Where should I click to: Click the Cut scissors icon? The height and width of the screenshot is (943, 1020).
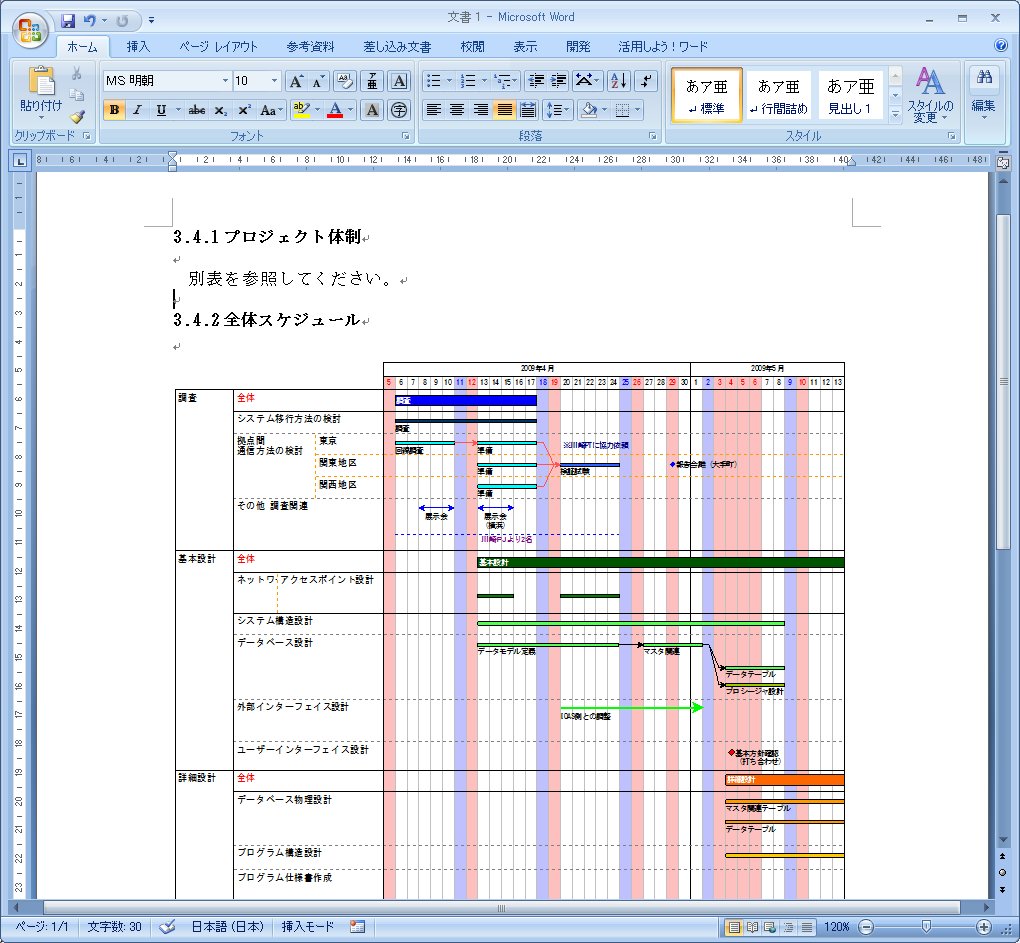click(x=77, y=74)
